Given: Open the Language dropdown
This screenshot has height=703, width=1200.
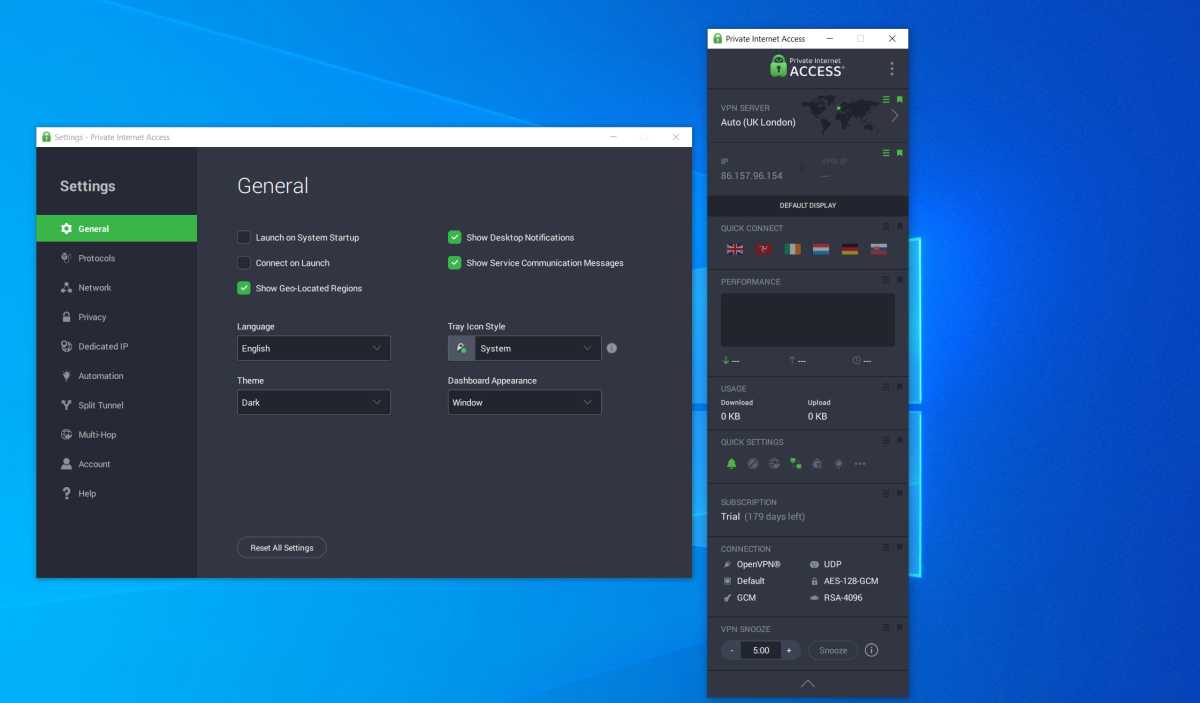Looking at the screenshot, I should [x=314, y=348].
